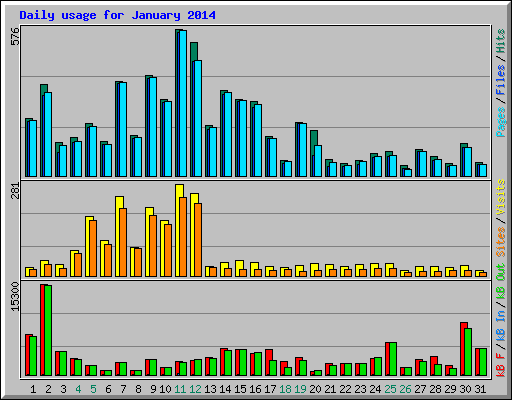
Task: Click day 10 on the x-axis
Action: (x=165, y=389)
